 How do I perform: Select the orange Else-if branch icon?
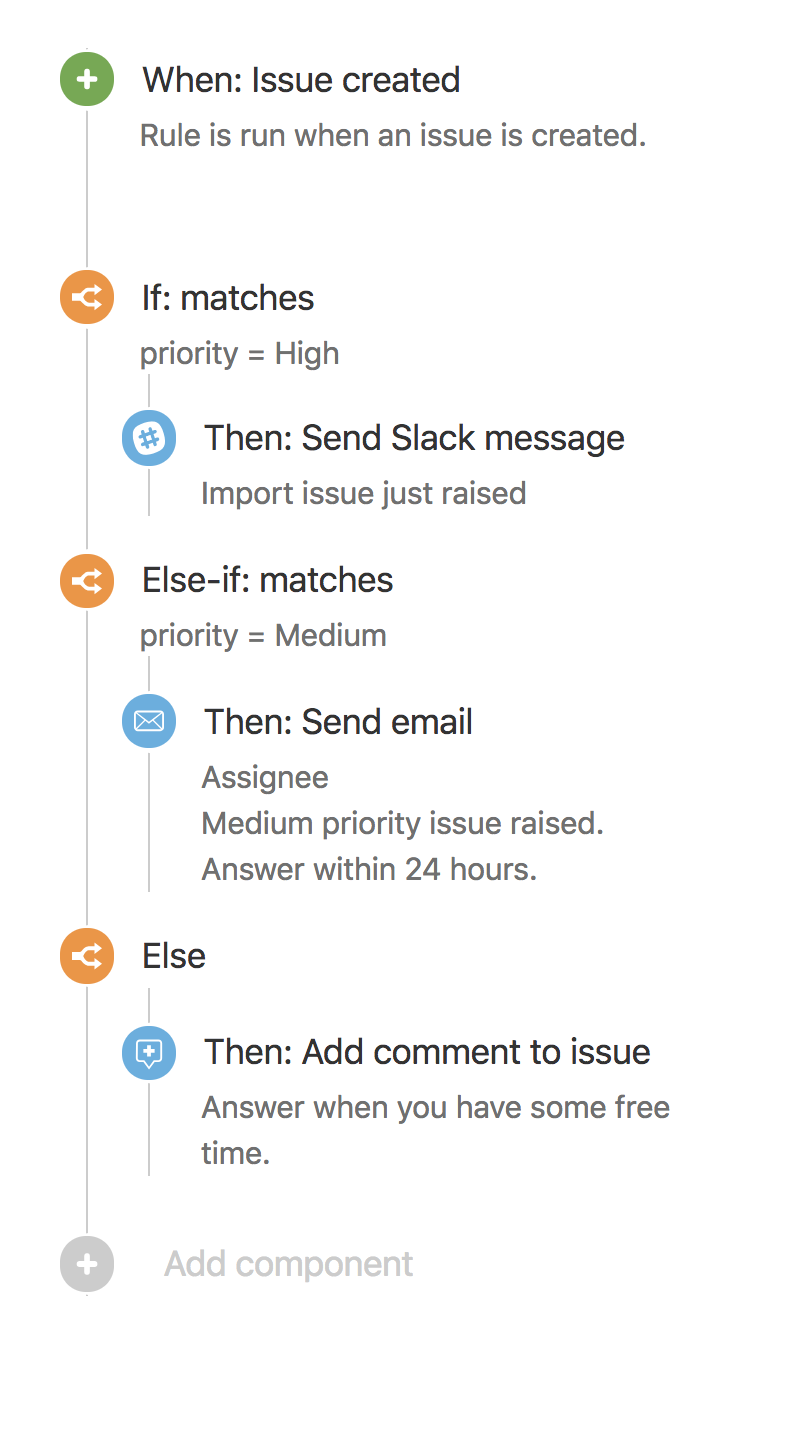[87, 580]
